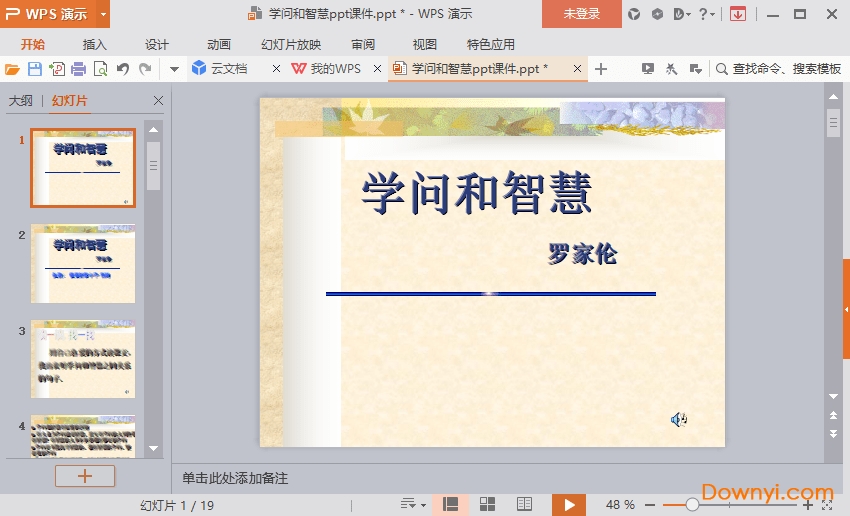
Task: Go to next slide double-arrow button
Action: coord(833,434)
